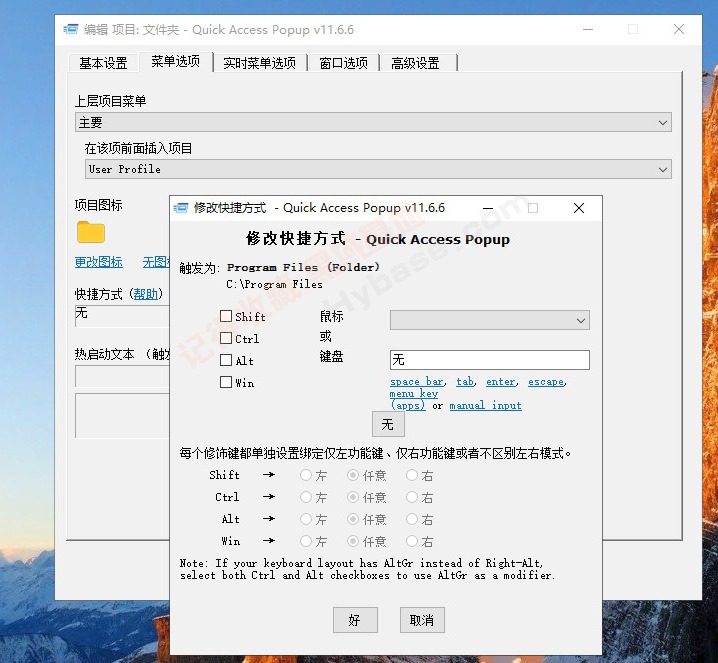Click the 快捷方式 field showing 无
This screenshot has width=718, height=663.
point(122,315)
